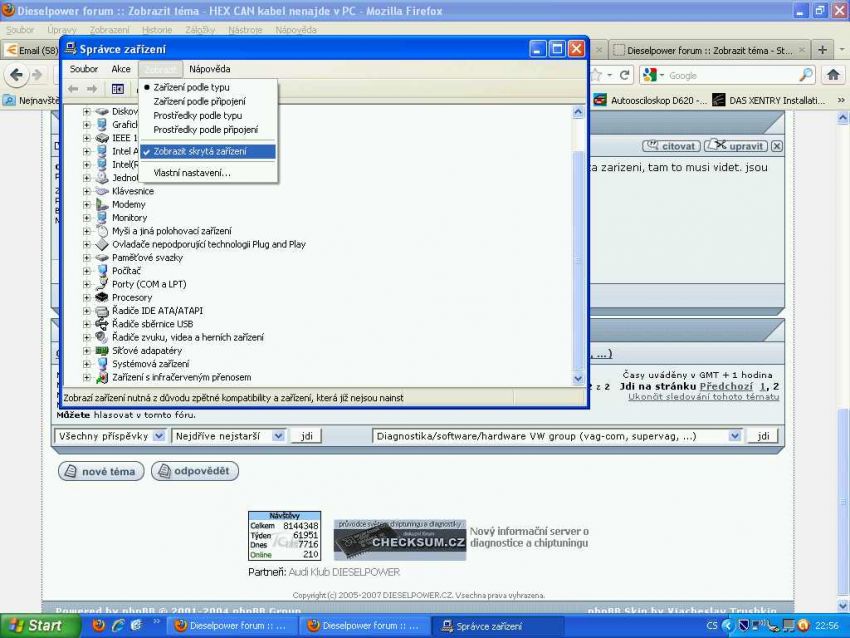
Task: Click the nové téma button
Action: (x=101, y=471)
